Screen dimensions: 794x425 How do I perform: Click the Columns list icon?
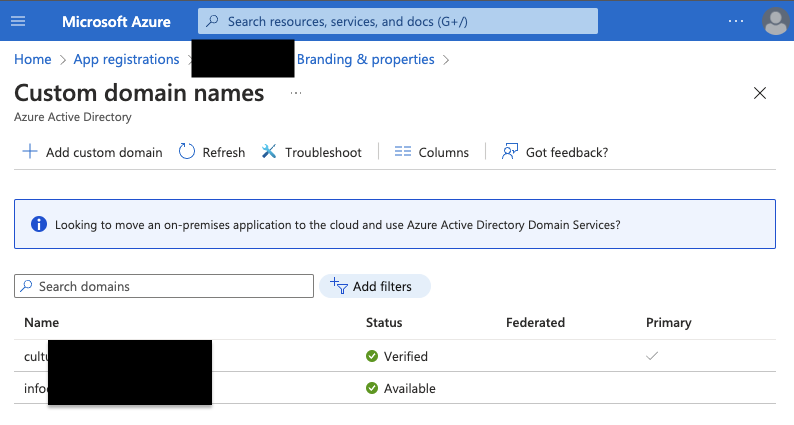coord(403,151)
